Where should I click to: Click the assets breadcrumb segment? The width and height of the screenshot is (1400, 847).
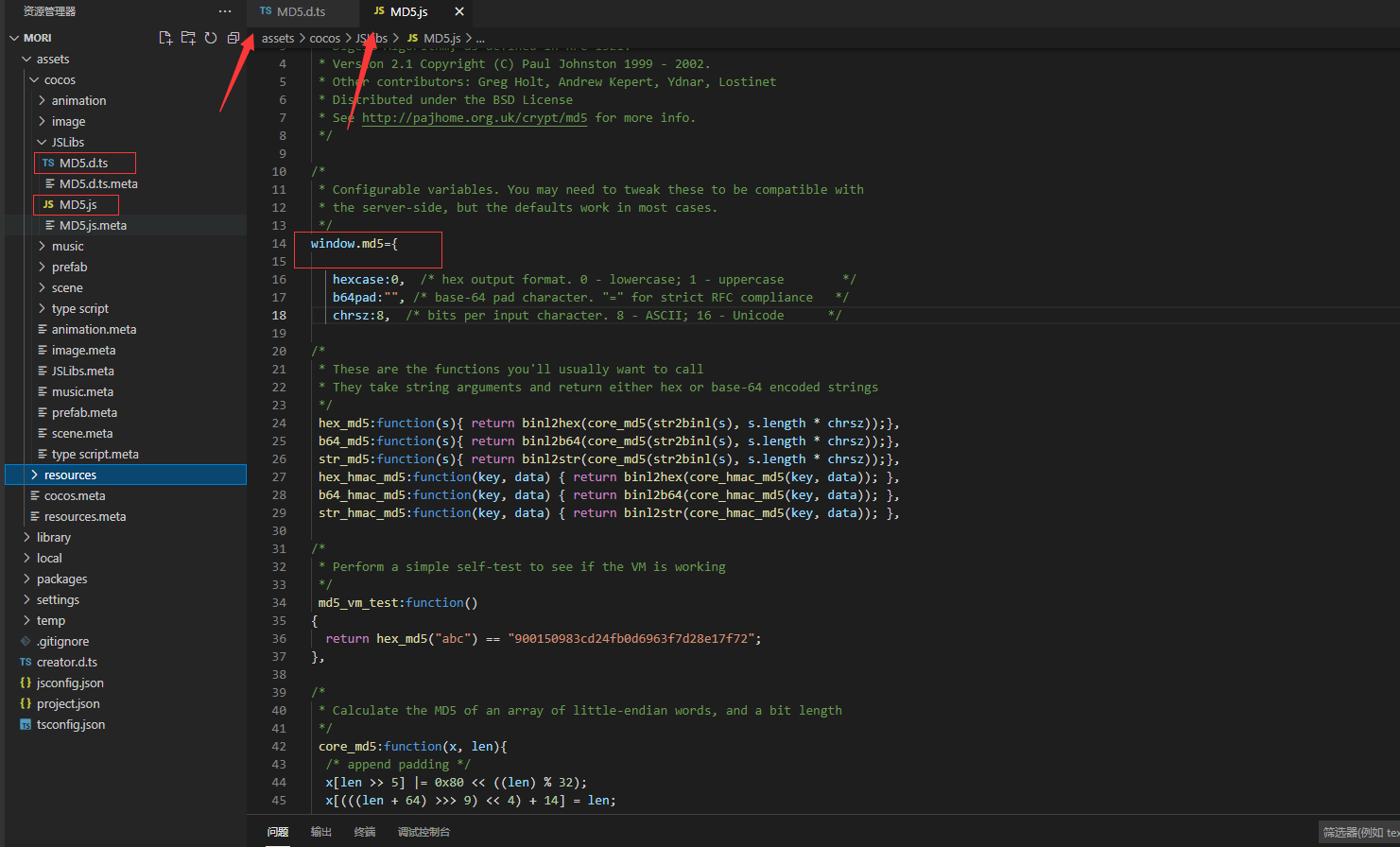(x=278, y=38)
